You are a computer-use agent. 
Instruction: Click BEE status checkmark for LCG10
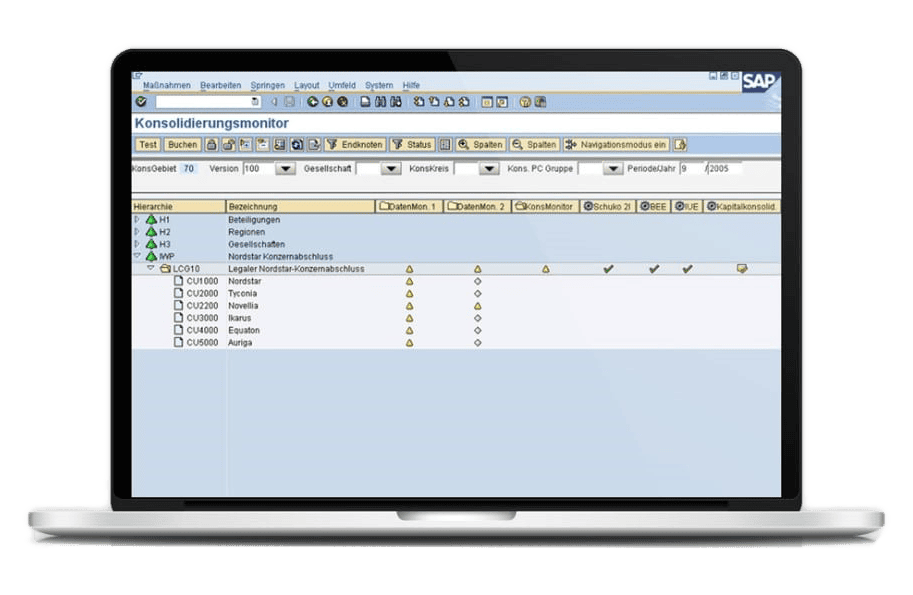pos(654,269)
